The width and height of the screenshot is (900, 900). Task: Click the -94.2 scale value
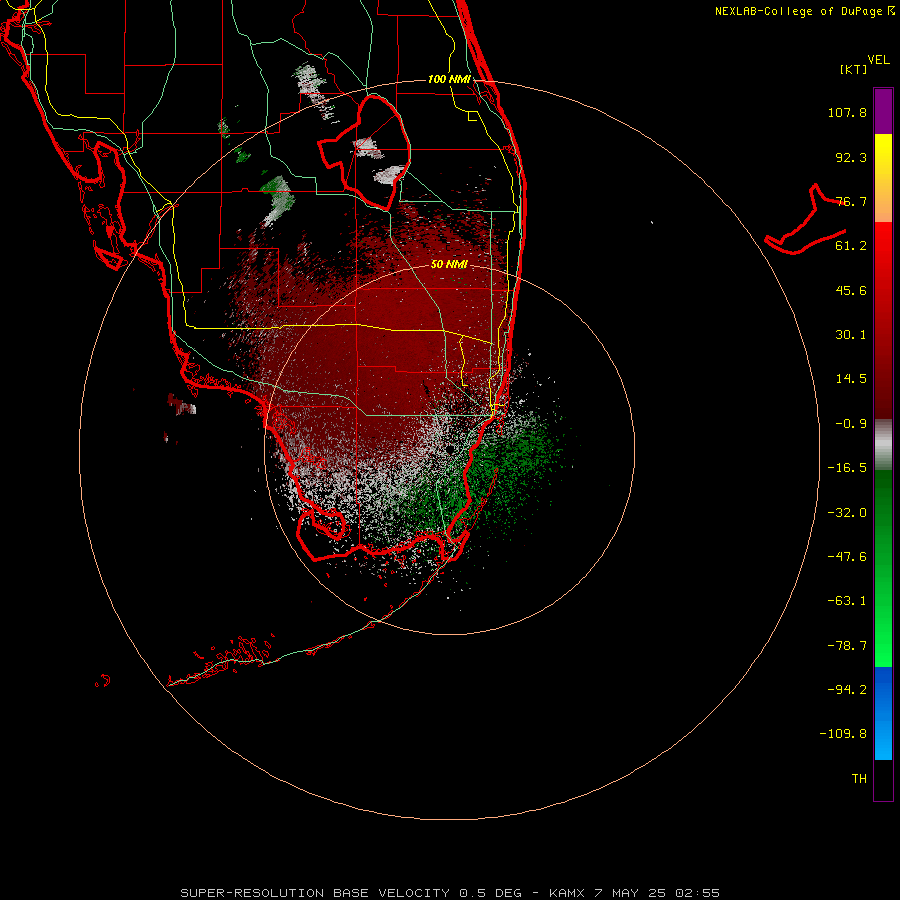(x=847, y=689)
